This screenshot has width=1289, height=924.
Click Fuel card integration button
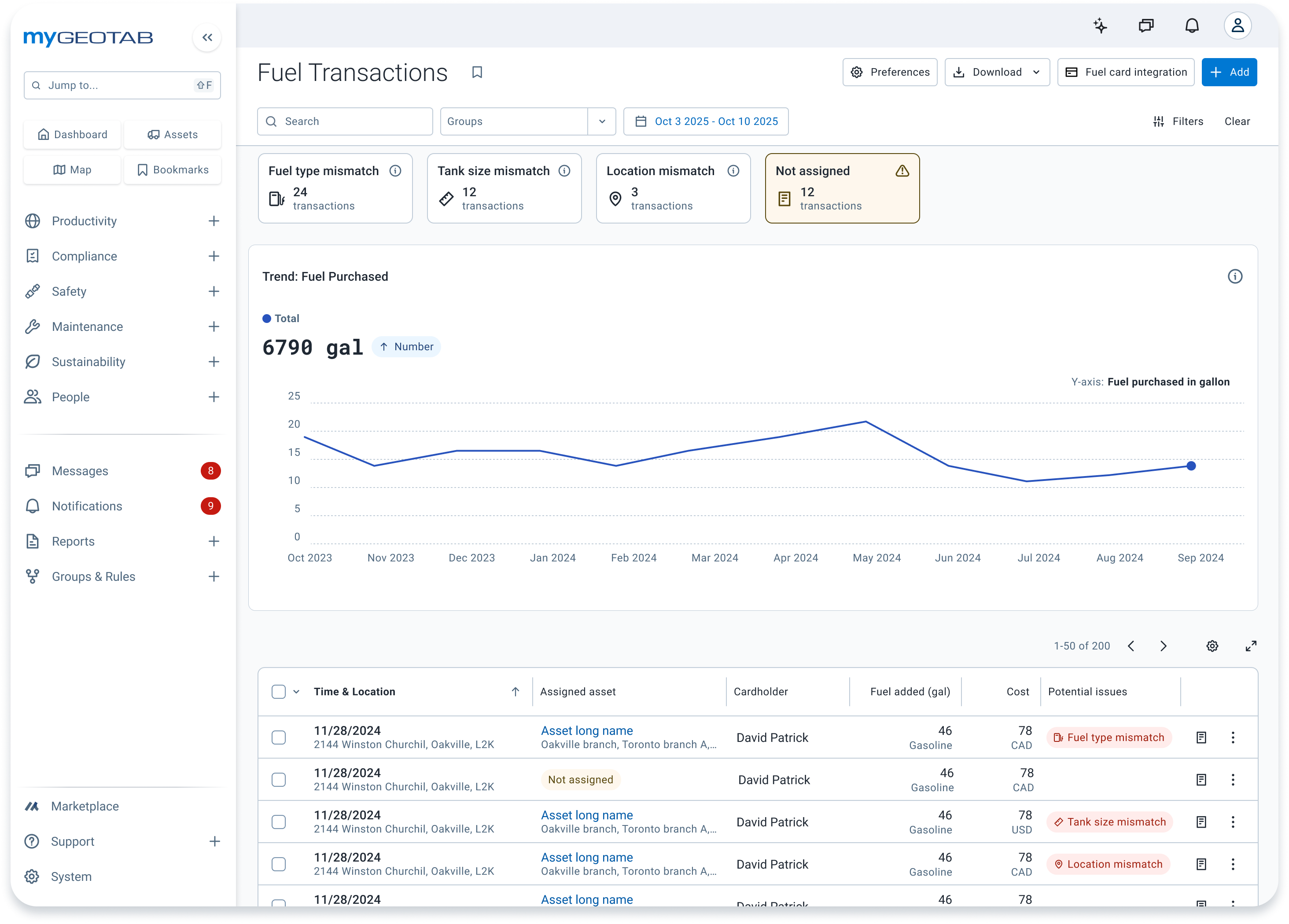pyautogui.click(x=1126, y=72)
